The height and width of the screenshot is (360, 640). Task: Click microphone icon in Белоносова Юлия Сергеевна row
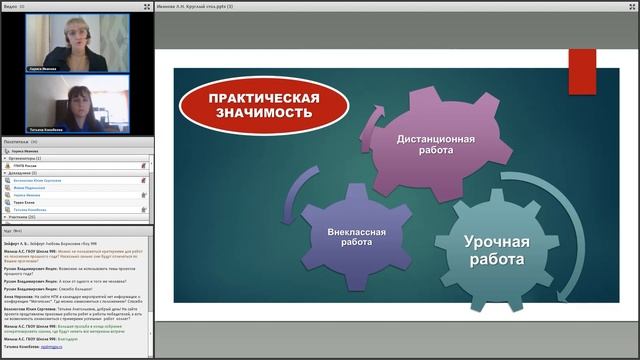pyautogui.click(x=144, y=180)
